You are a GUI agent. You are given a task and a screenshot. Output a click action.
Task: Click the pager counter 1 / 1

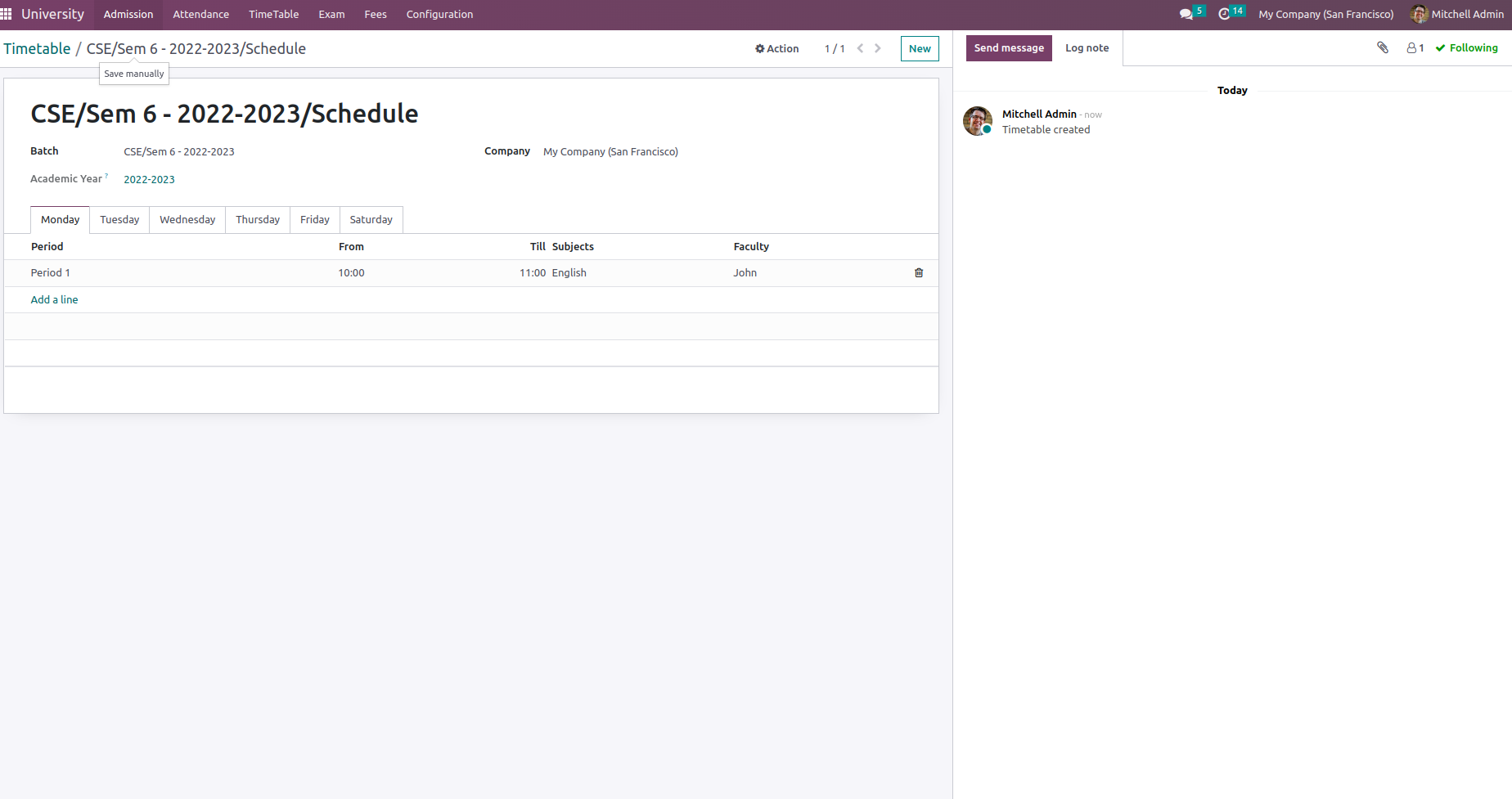[835, 49]
